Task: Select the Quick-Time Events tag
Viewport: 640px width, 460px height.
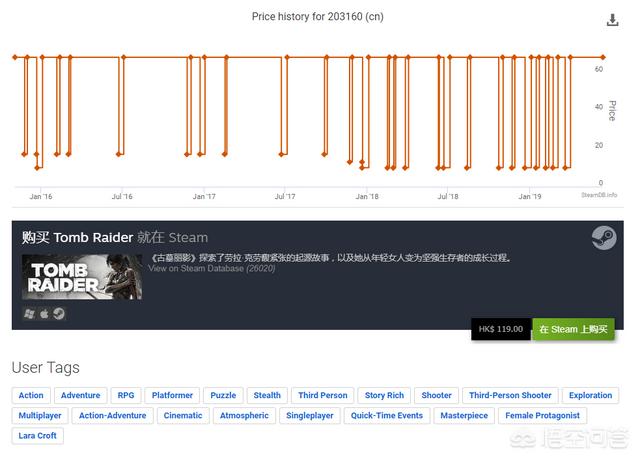Action: (x=387, y=416)
